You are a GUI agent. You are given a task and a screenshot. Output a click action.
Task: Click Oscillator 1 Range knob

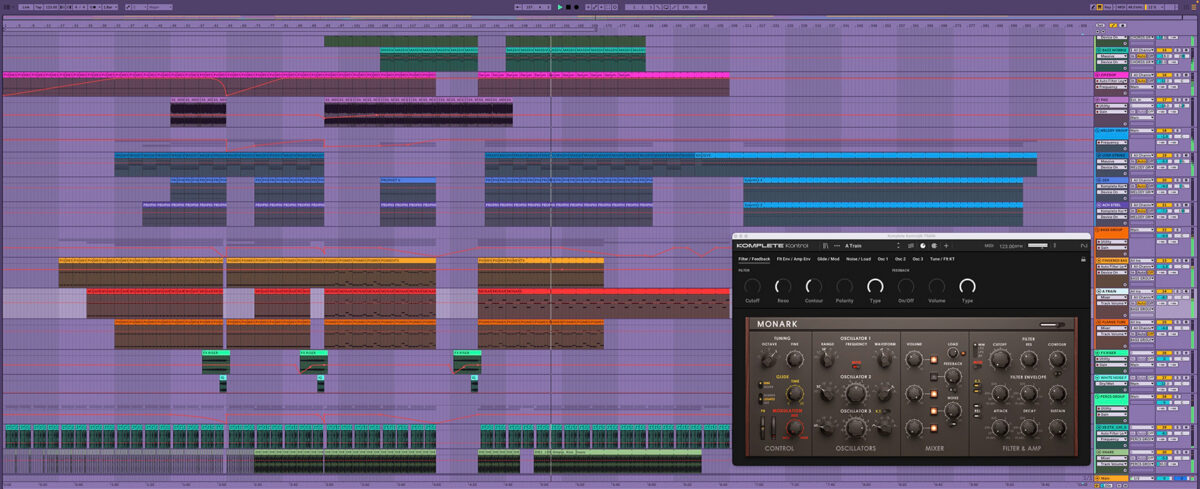(x=826, y=359)
